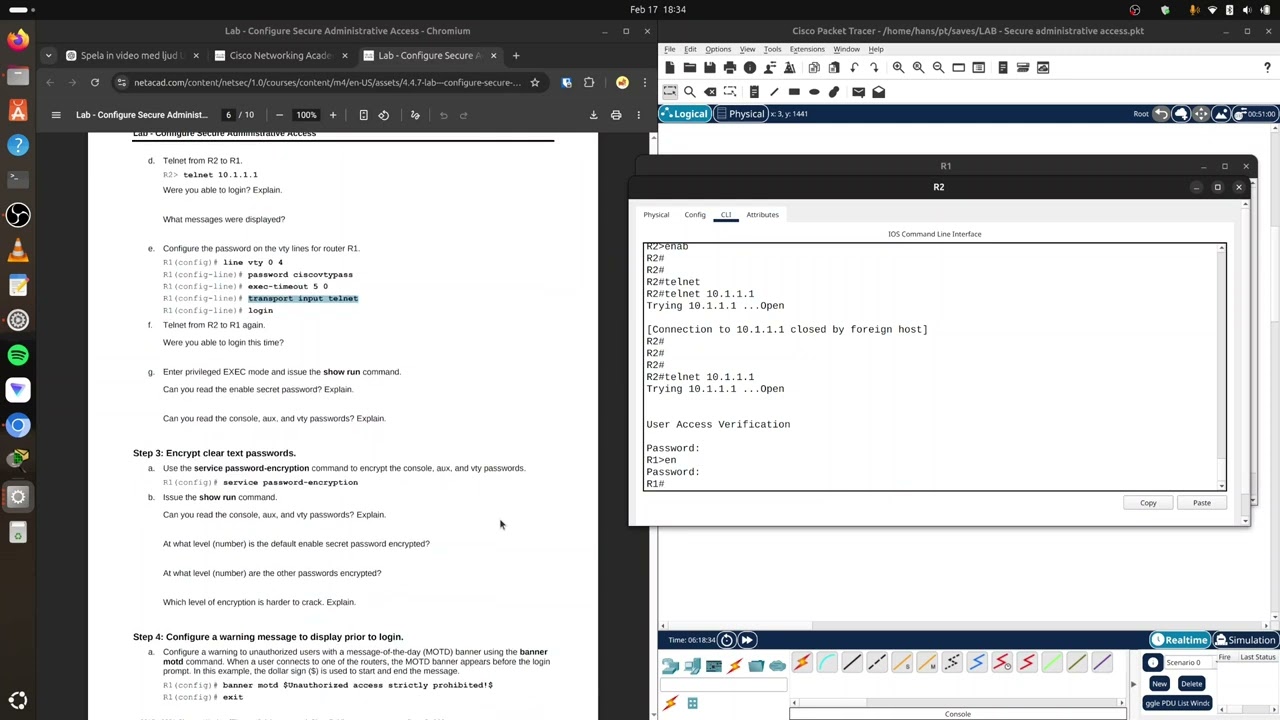Image resolution: width=1280 pixels, height=720 pixels.
Task: Pick the Draw Rectangle tool
Action: point(794,91)
